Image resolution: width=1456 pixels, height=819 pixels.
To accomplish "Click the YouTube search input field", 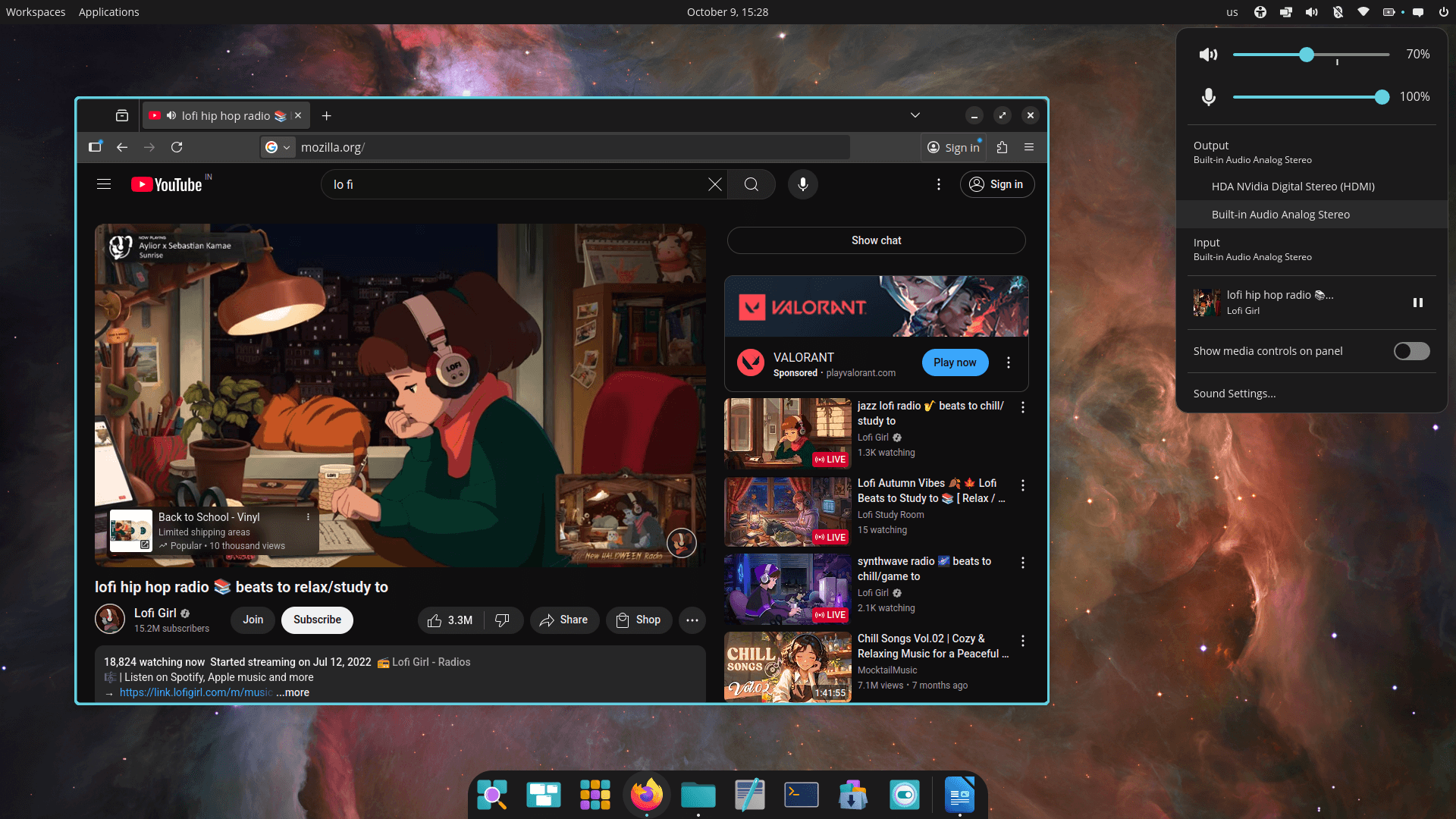I will point(523,184).
